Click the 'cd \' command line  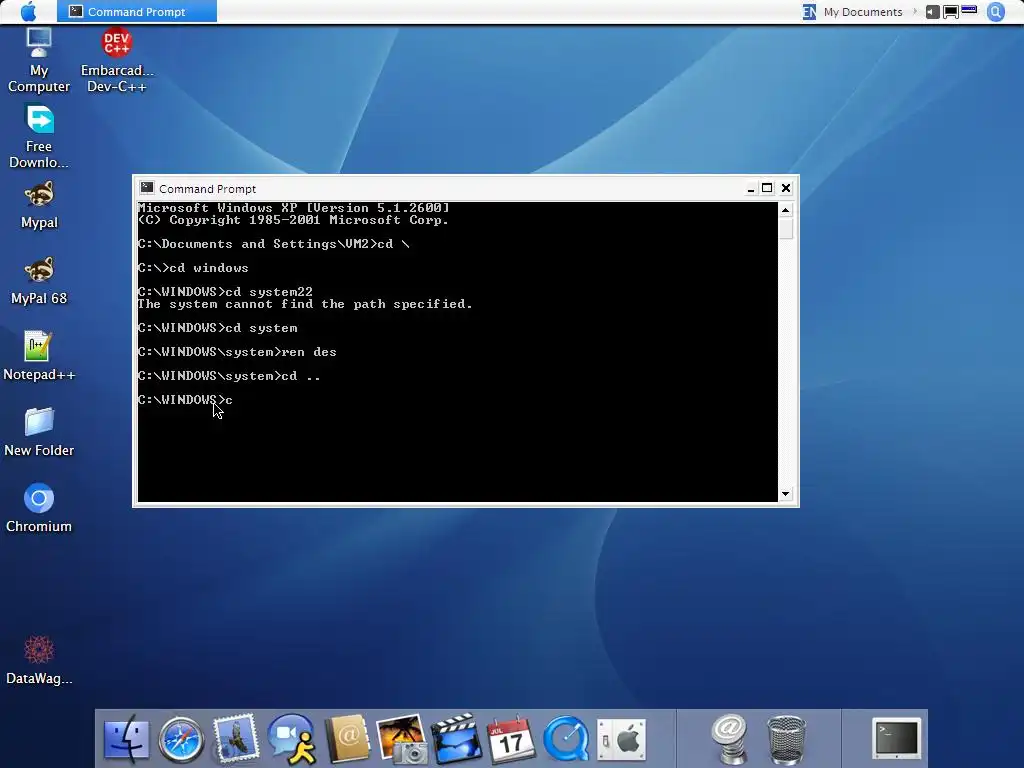274,244
